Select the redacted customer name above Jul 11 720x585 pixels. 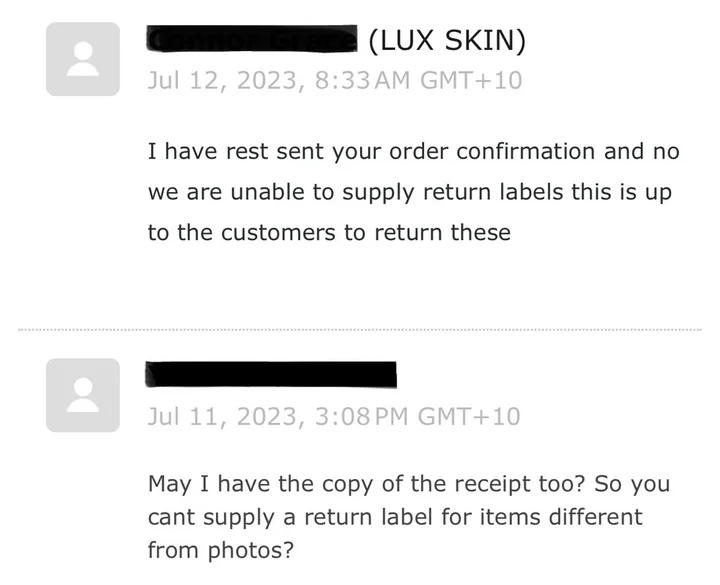(271, 375)
